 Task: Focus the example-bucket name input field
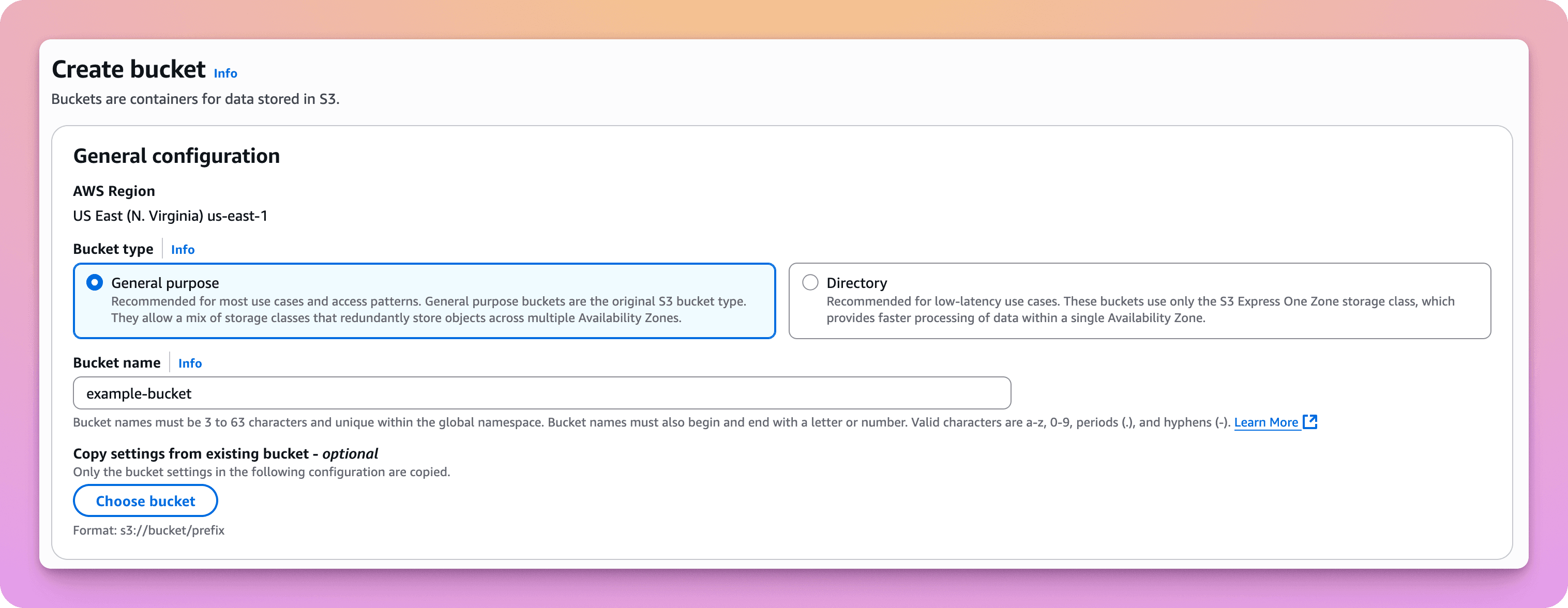[x=541, y=393]
